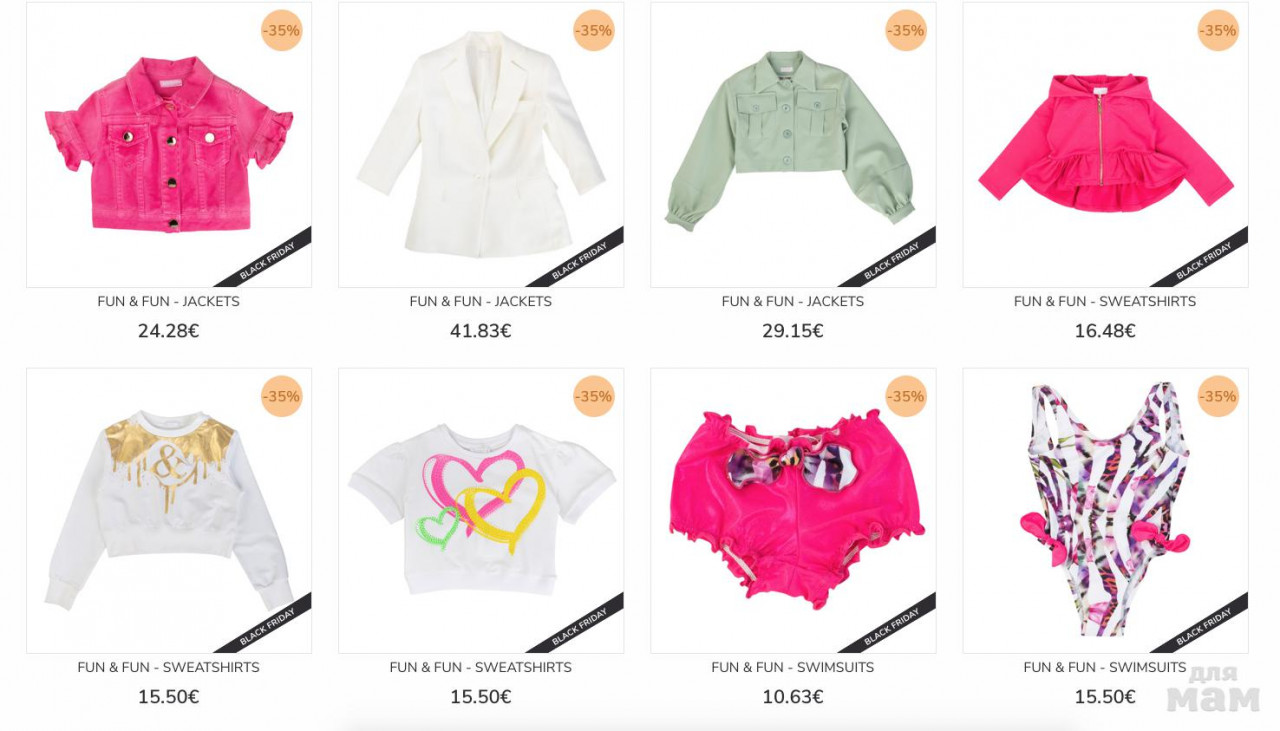View the pink ruffled swim shorts photo
Viewport: 1280px width, 731px height.
(x=793, y=511)
